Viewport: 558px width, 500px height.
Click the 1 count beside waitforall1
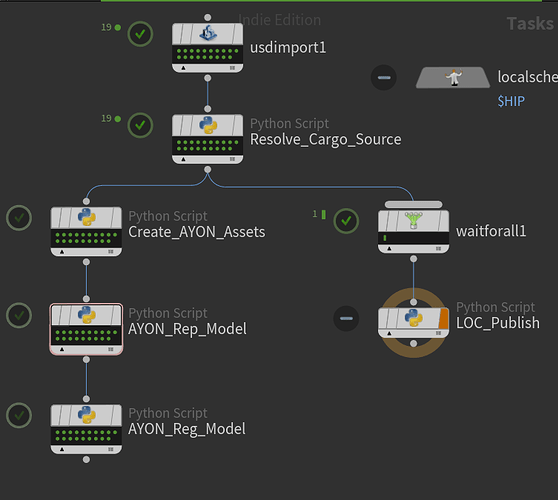[315, 214]
